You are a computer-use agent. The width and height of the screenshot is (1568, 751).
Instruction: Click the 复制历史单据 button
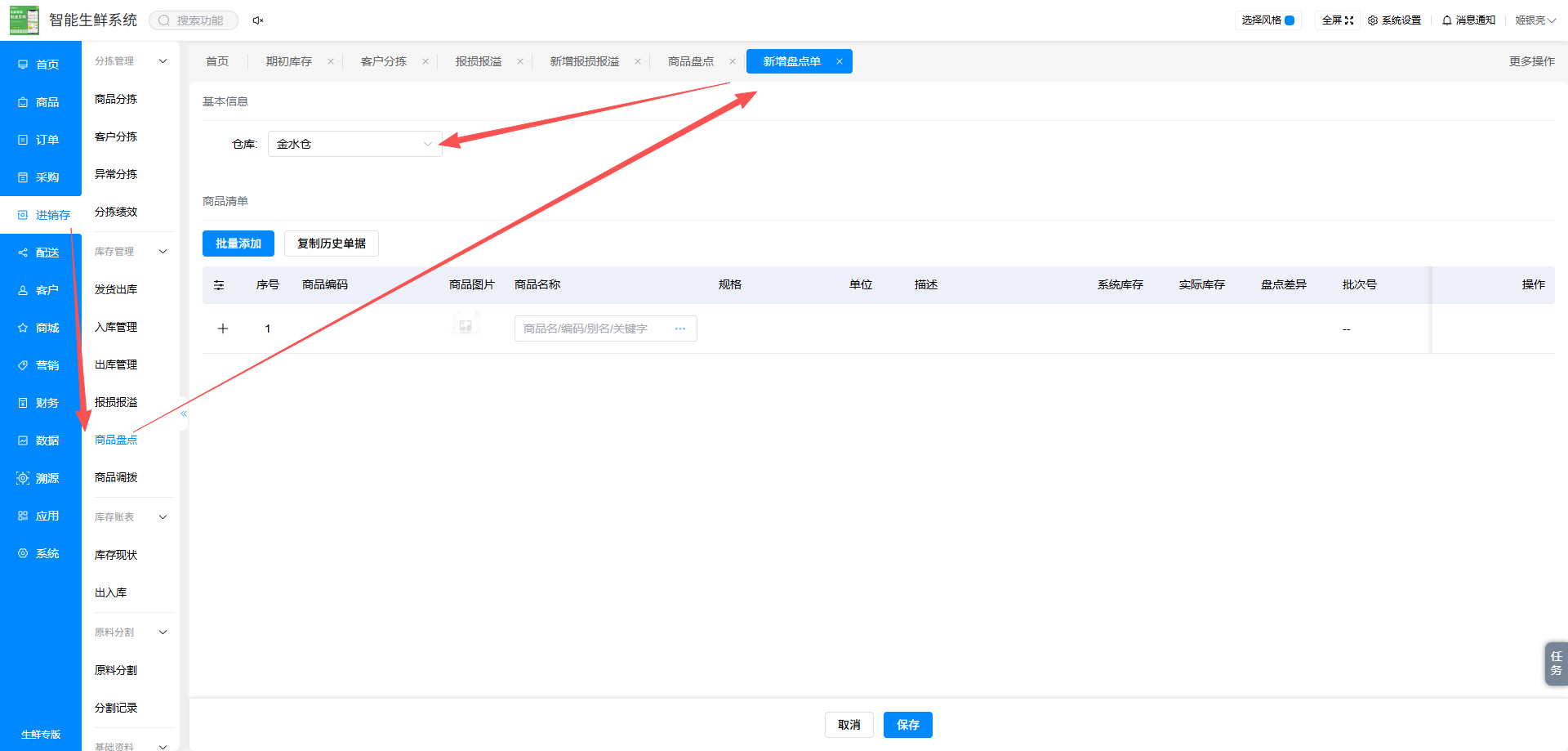pyautogui.click(x=332, y=244)
